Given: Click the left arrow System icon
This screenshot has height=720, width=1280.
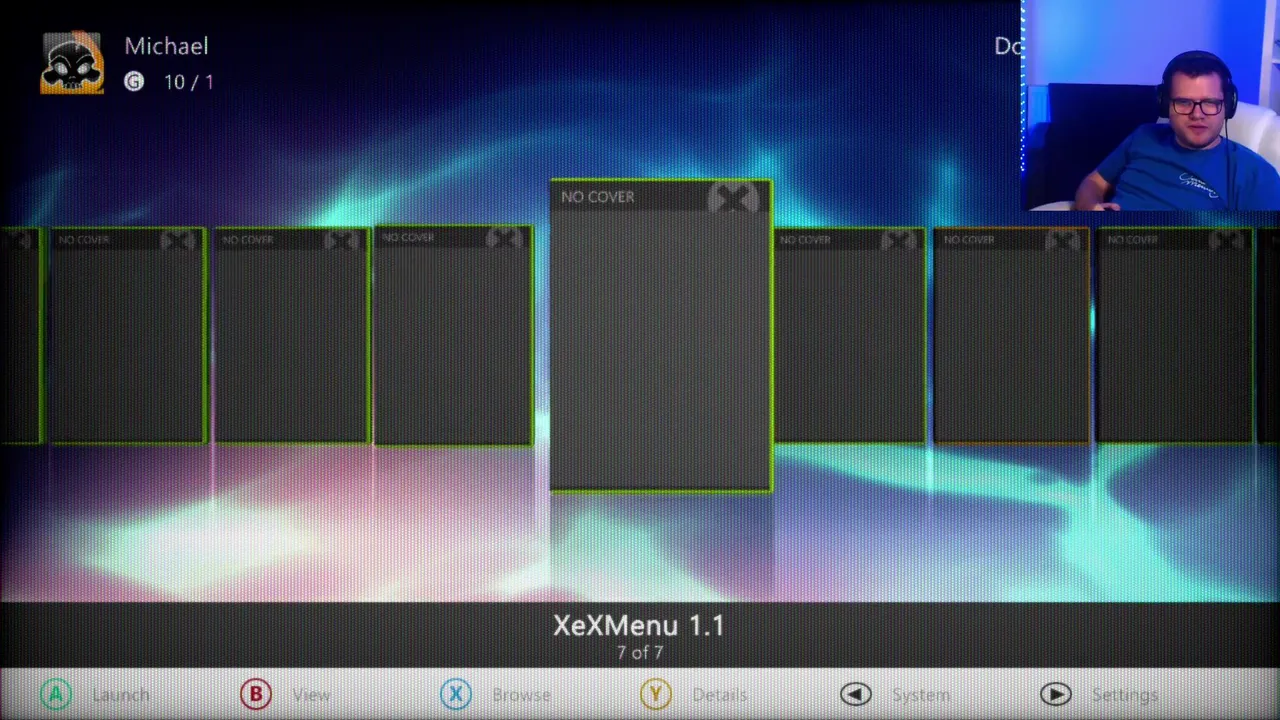Looking at the screenshot, I should pyautogui.click(x=856, y=694).
